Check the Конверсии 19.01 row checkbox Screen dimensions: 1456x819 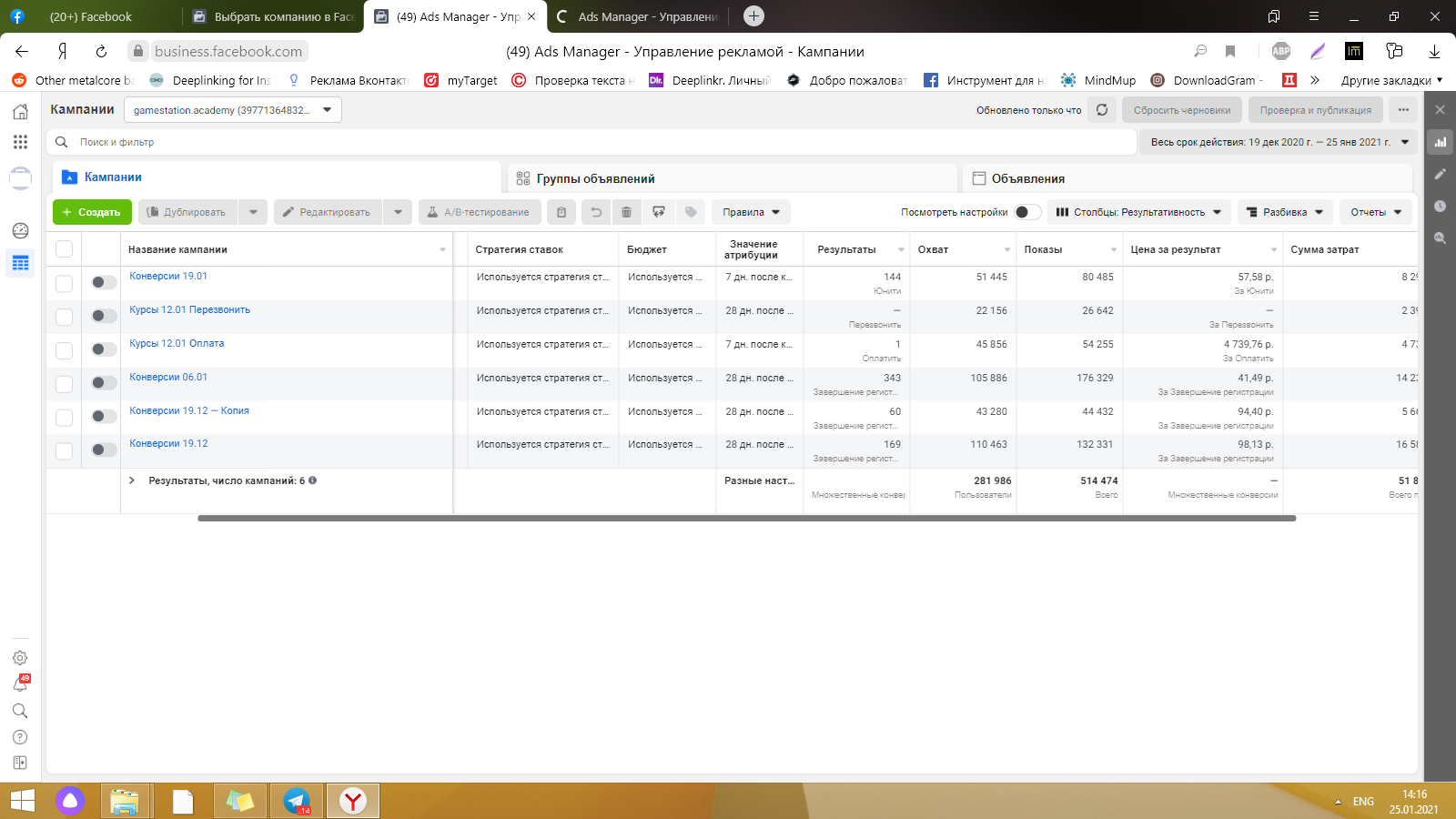[x=64, y=283]
